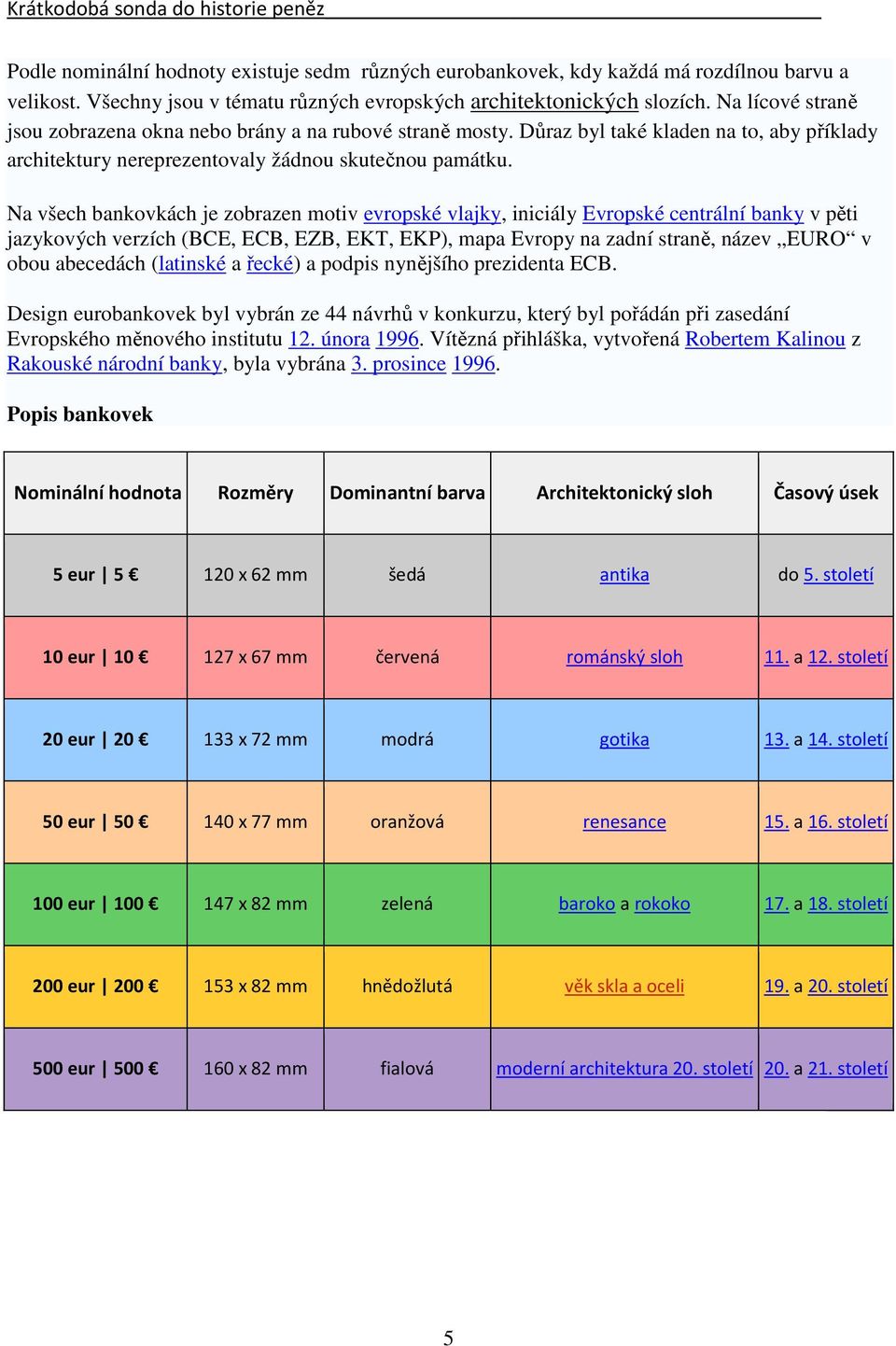Open the '21. století' link
This screenshot has height=1346, width=896.
tap(847, 1069)
